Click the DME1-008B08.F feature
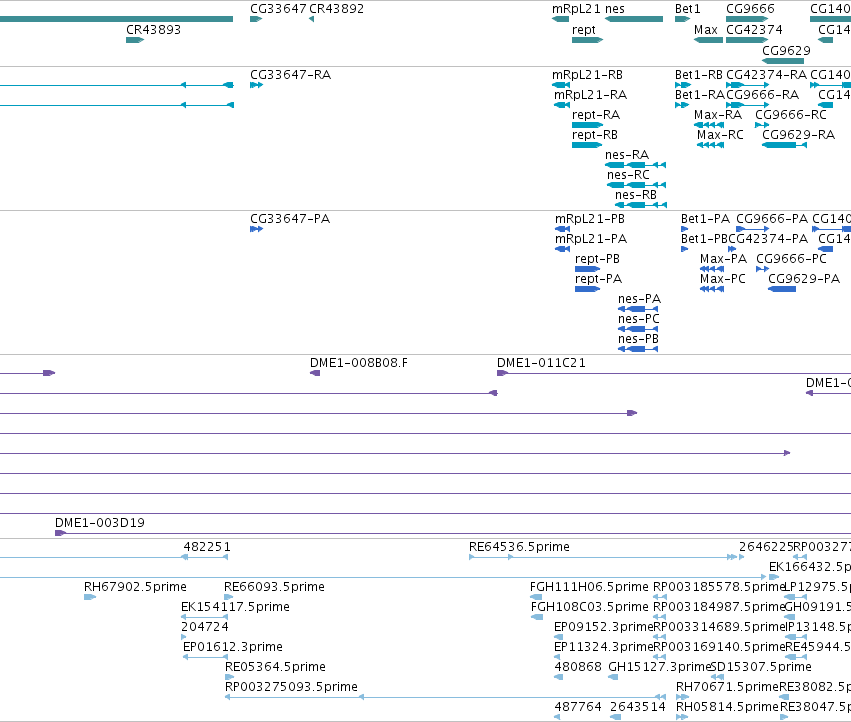The height and width of the screenshot is (722, 851). click(x=358, y=362)
